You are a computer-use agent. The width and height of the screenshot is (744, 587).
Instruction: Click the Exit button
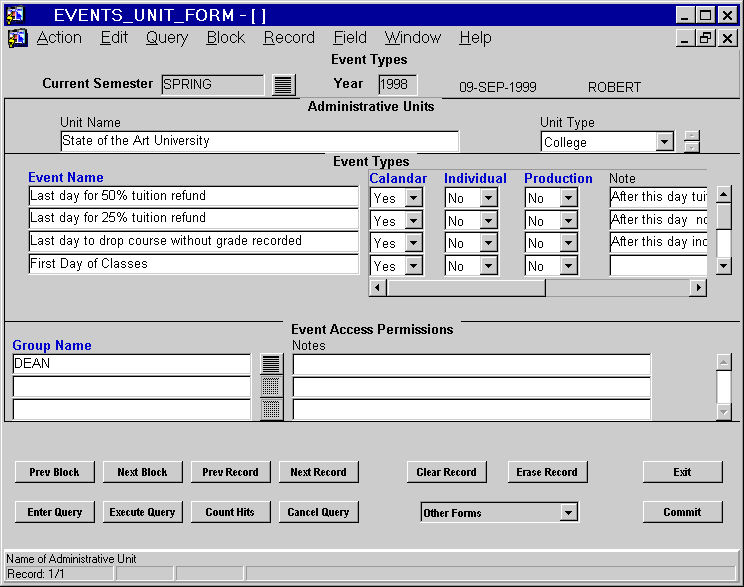click(x=683, y=472)
